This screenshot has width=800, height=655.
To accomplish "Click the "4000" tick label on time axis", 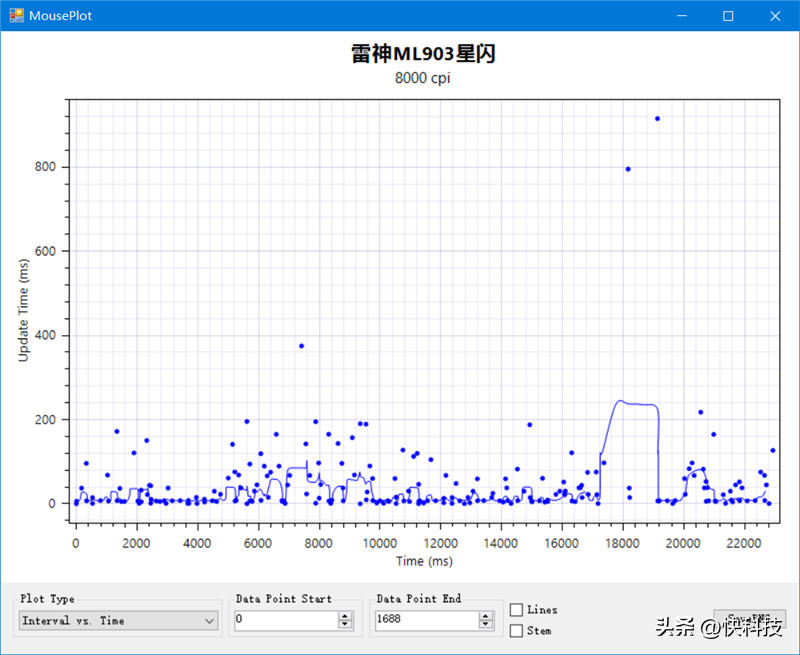I will click(x=197, y=543).
